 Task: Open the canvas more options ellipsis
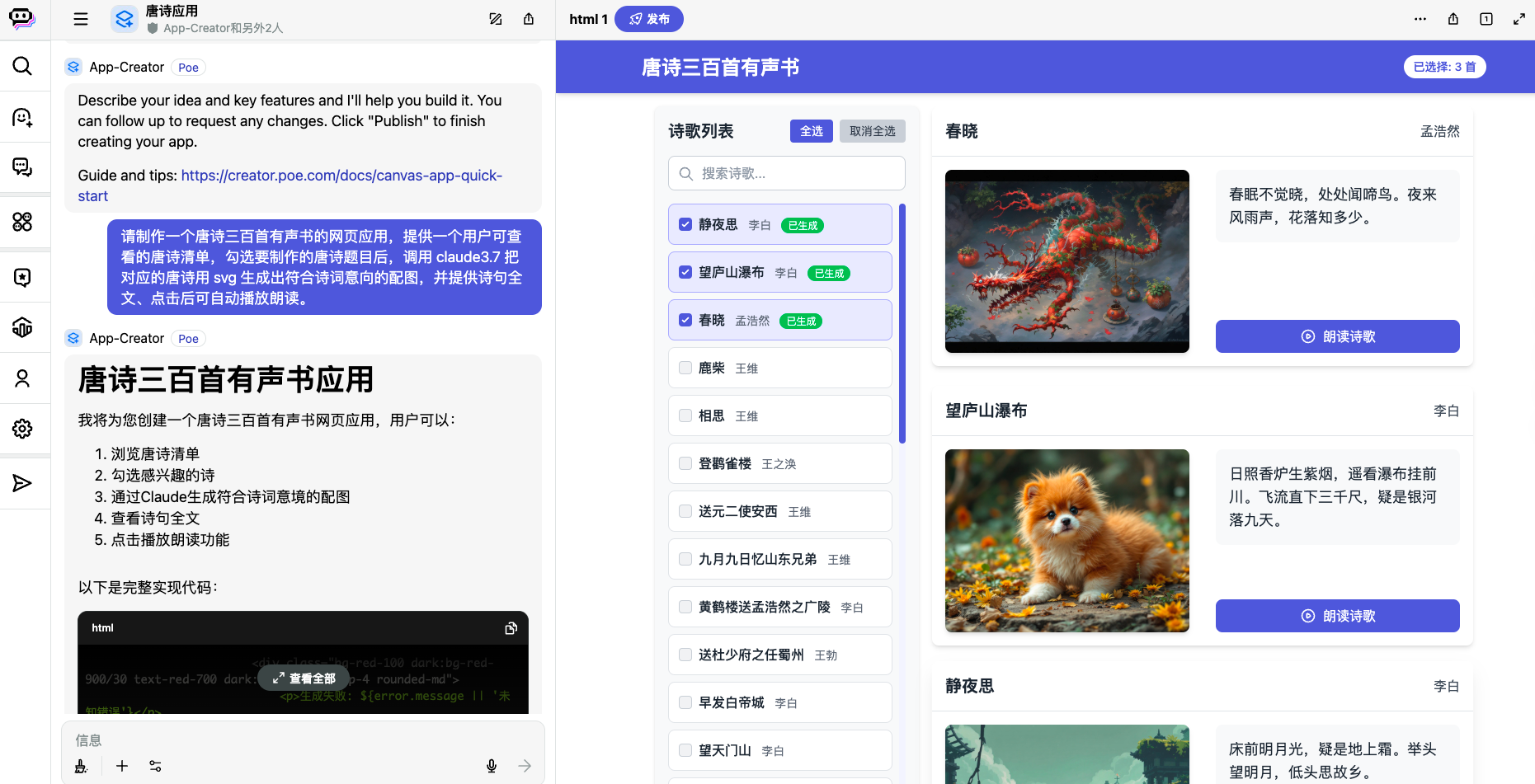[1420, 19]
